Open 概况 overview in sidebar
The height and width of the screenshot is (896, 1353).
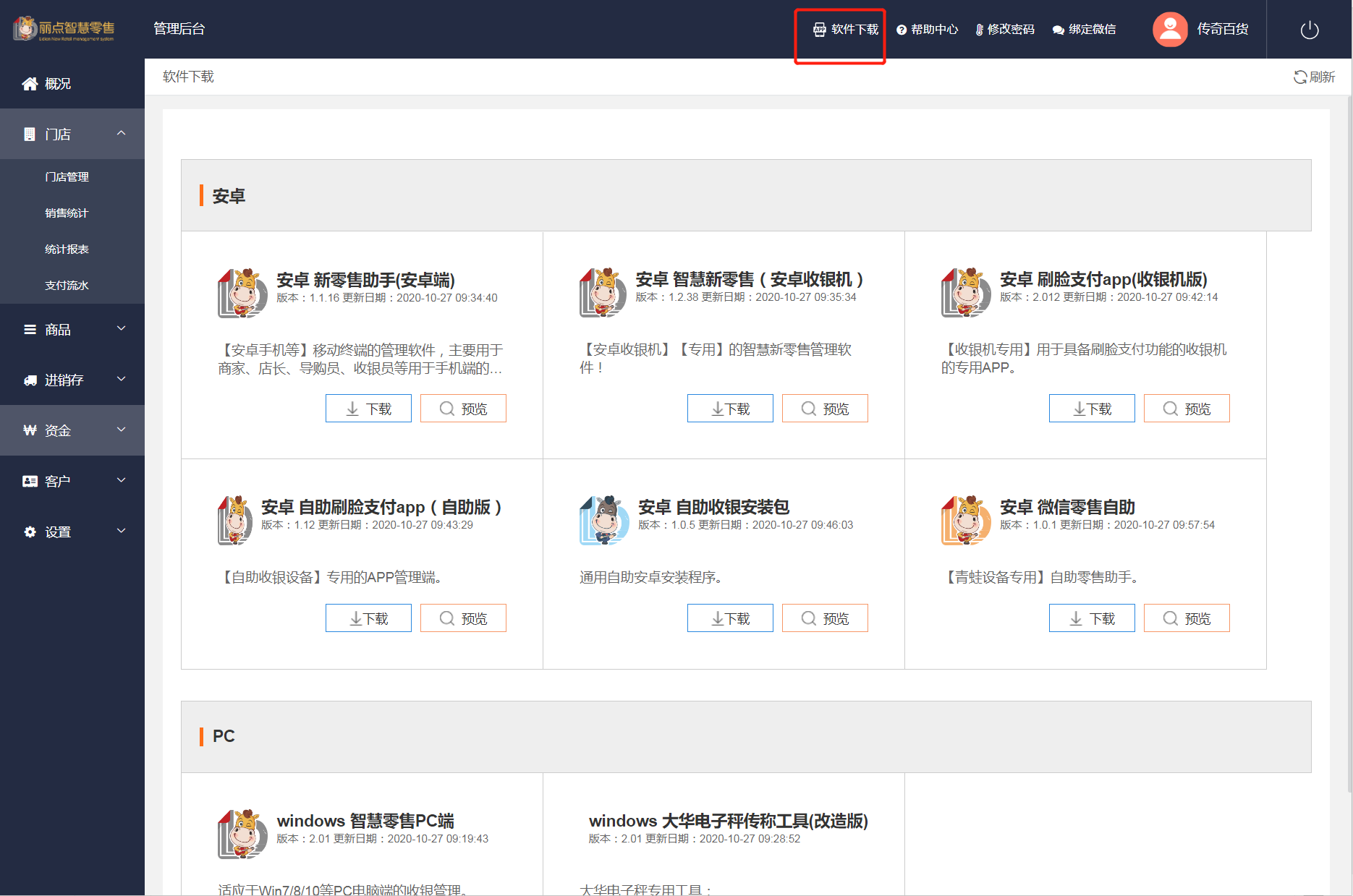[72, 84]
